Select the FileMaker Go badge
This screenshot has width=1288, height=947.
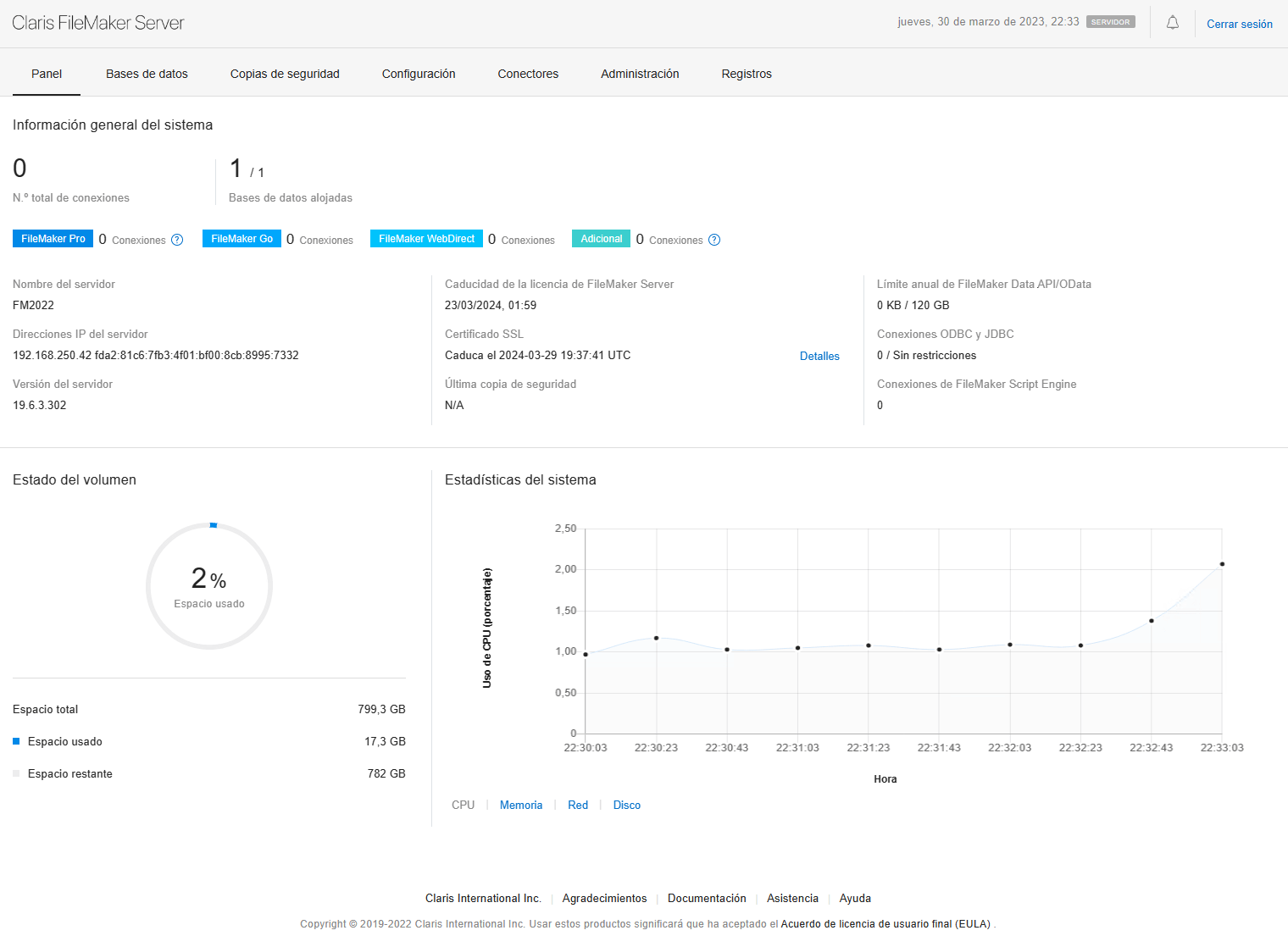pos(241,238)
